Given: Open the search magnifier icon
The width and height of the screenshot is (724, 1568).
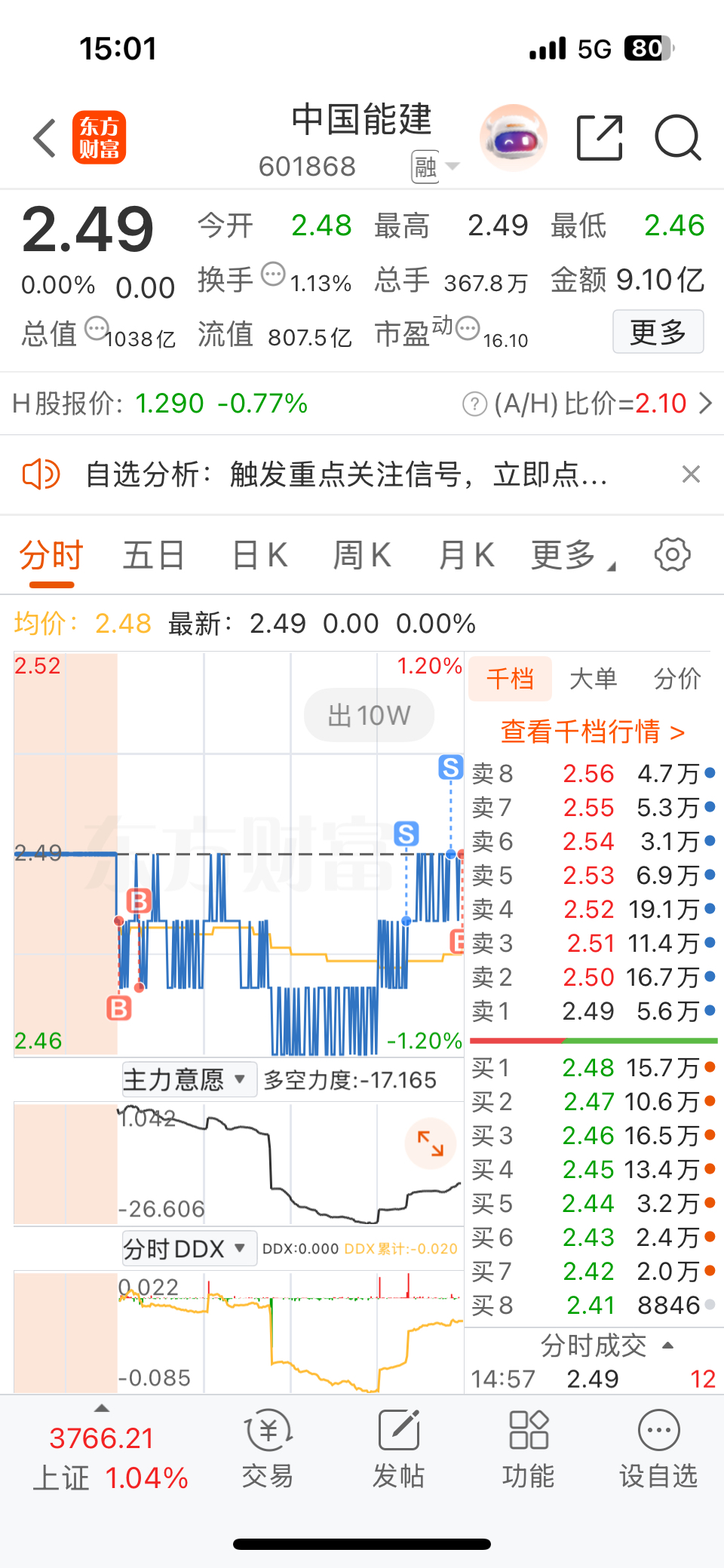Looking at the screenshot, I should 677,138.
